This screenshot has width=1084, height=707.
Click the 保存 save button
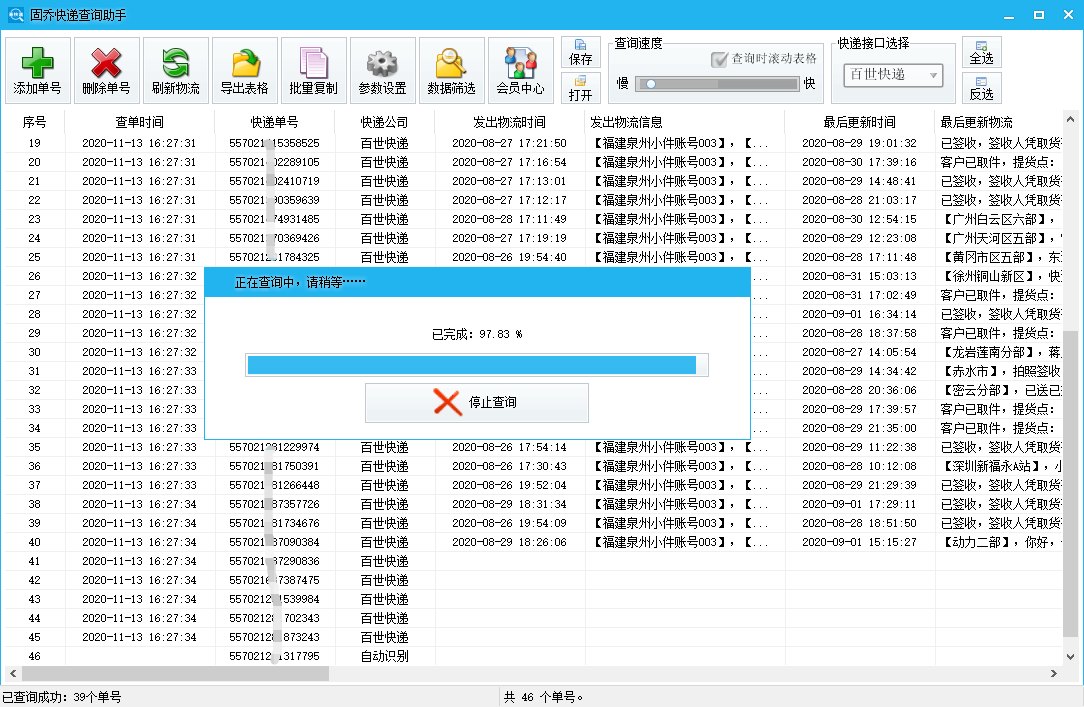click(581, 52)
